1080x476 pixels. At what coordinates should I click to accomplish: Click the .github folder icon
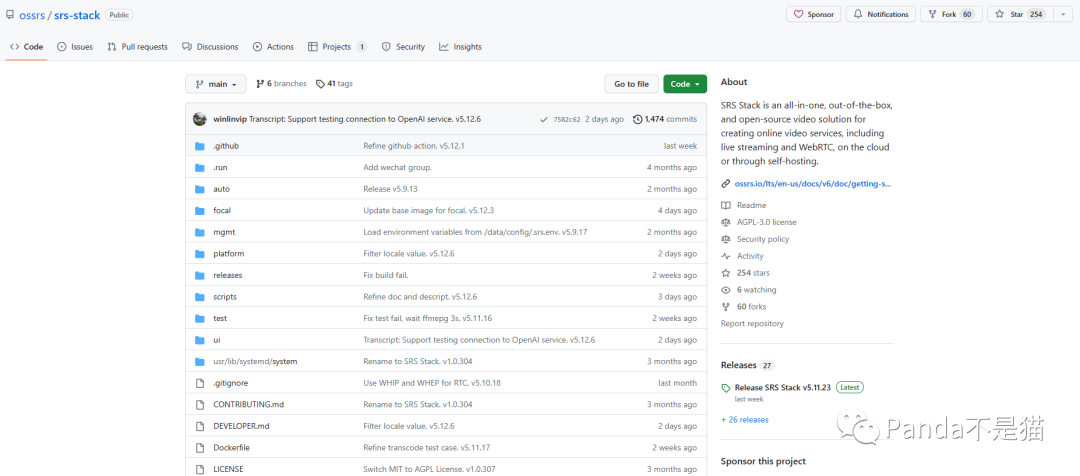pos(200,146)
